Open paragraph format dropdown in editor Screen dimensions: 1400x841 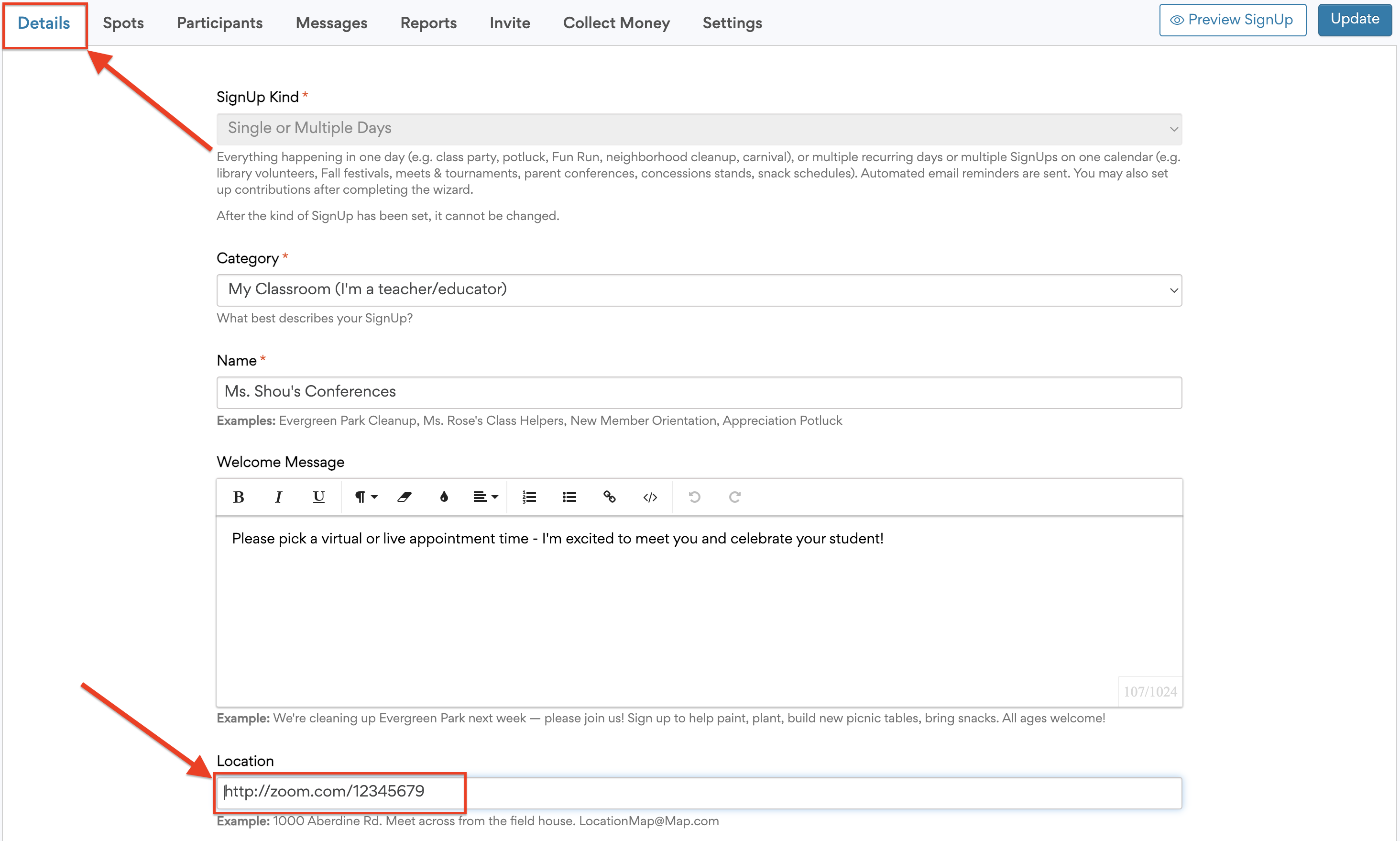(x=365, y=497)
